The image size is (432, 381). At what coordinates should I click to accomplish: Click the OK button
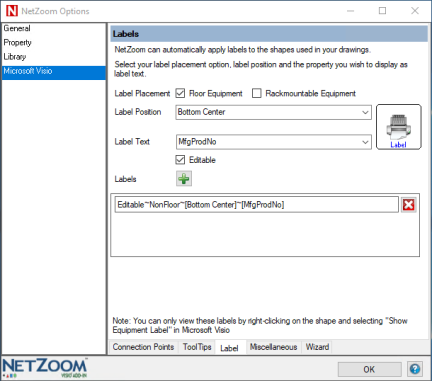[369, 369]
